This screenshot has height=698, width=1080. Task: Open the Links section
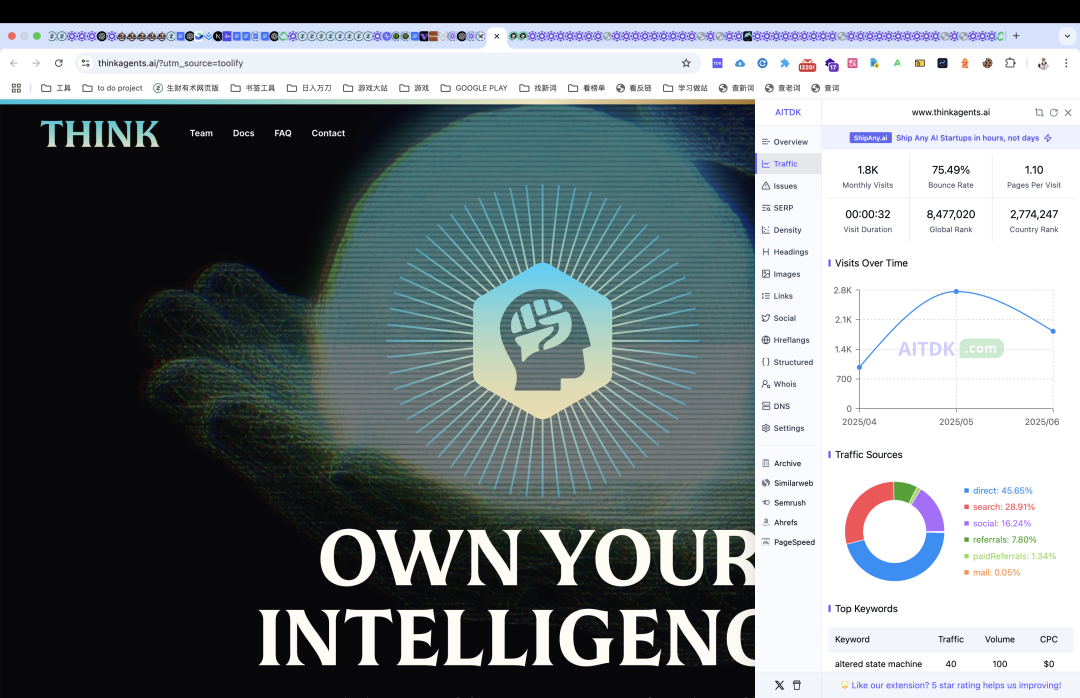(778, 296)
